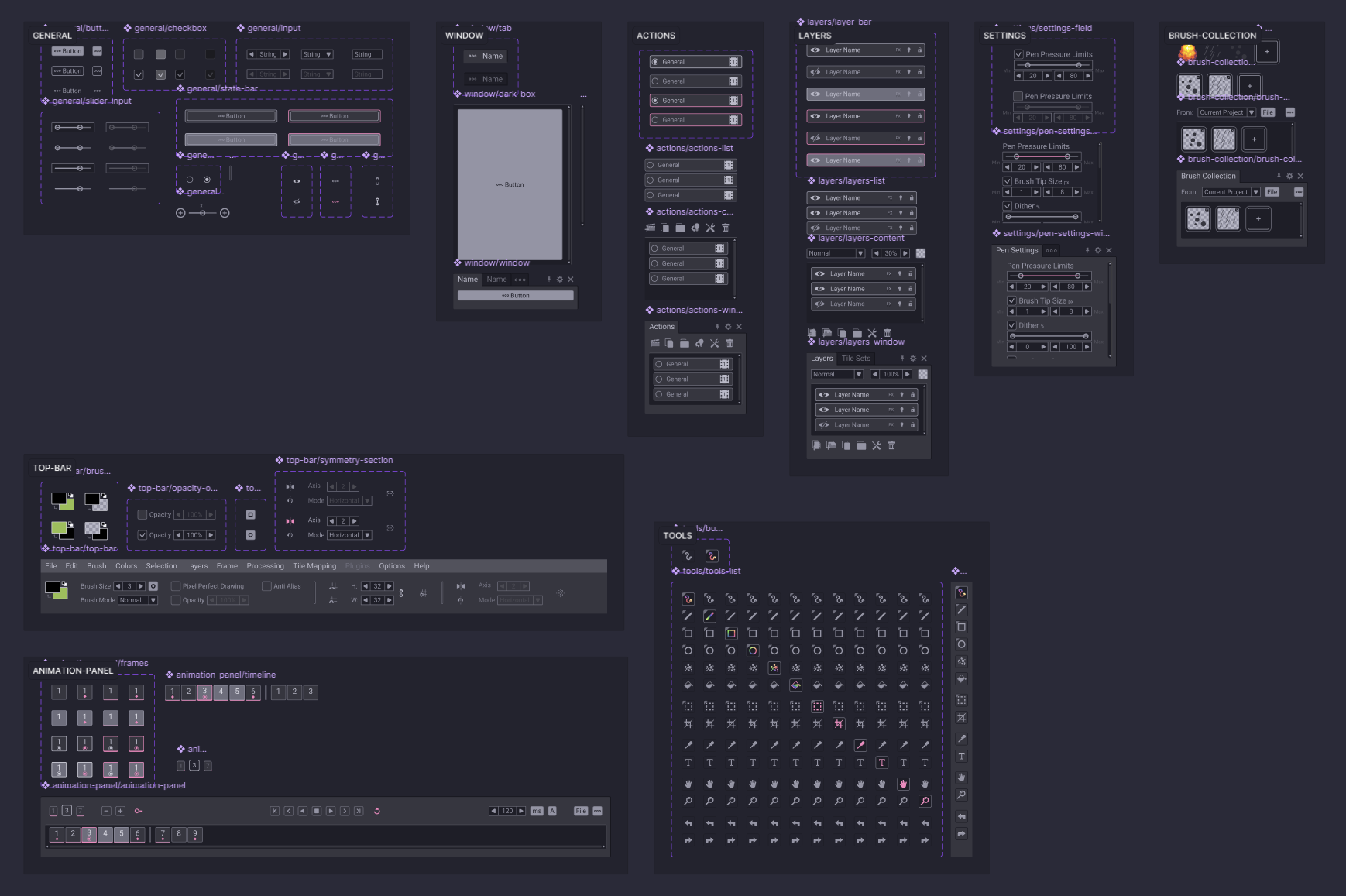Click the File button in the animation panel
1346x896 pixels.
coord(581,811)
